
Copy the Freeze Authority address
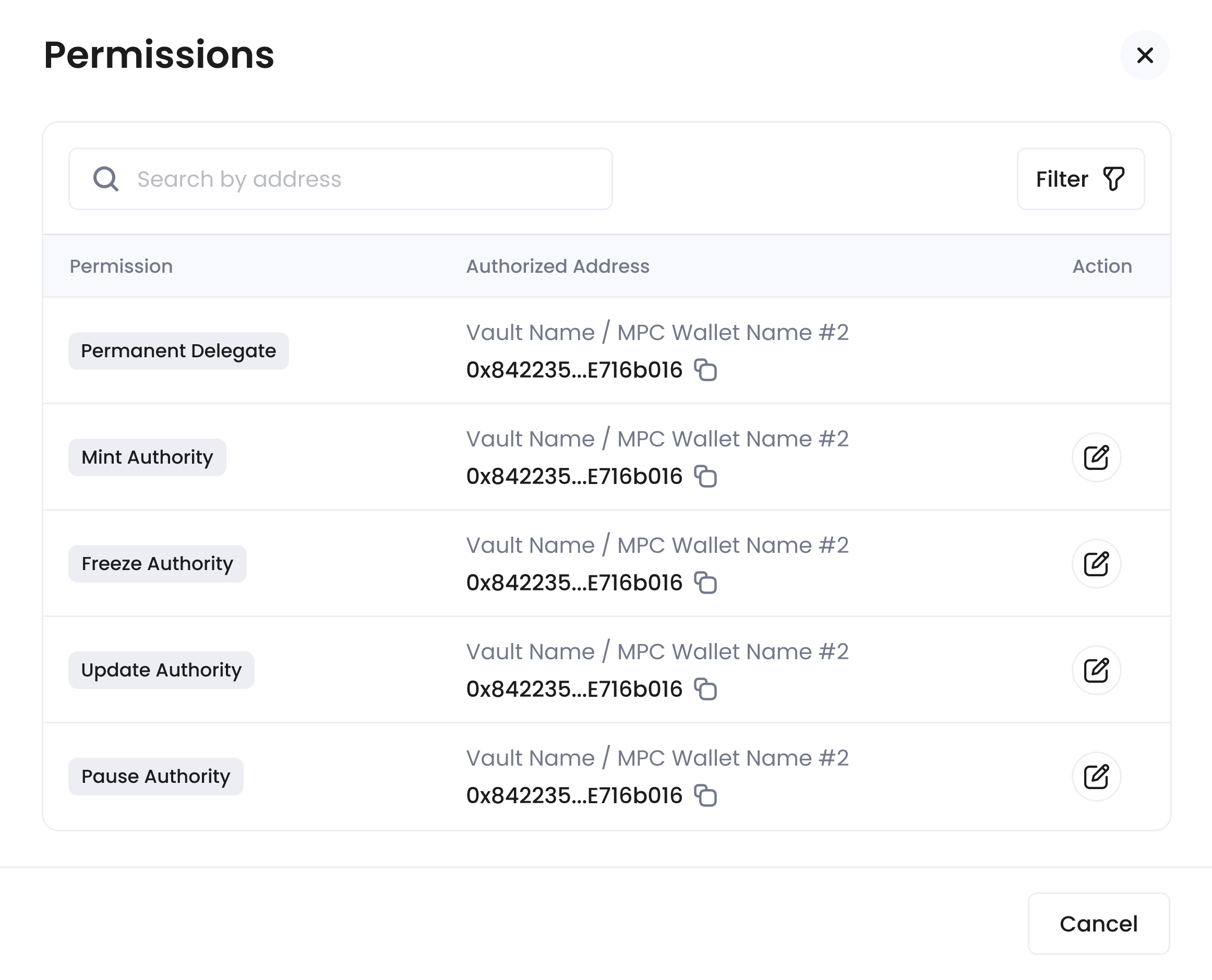pos(706,583)
